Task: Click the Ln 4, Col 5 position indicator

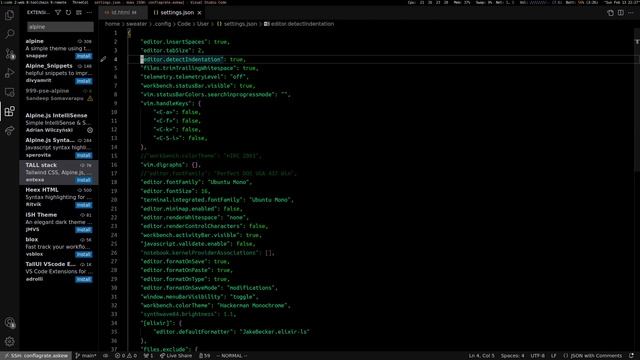Action: [x=481, y=356]
